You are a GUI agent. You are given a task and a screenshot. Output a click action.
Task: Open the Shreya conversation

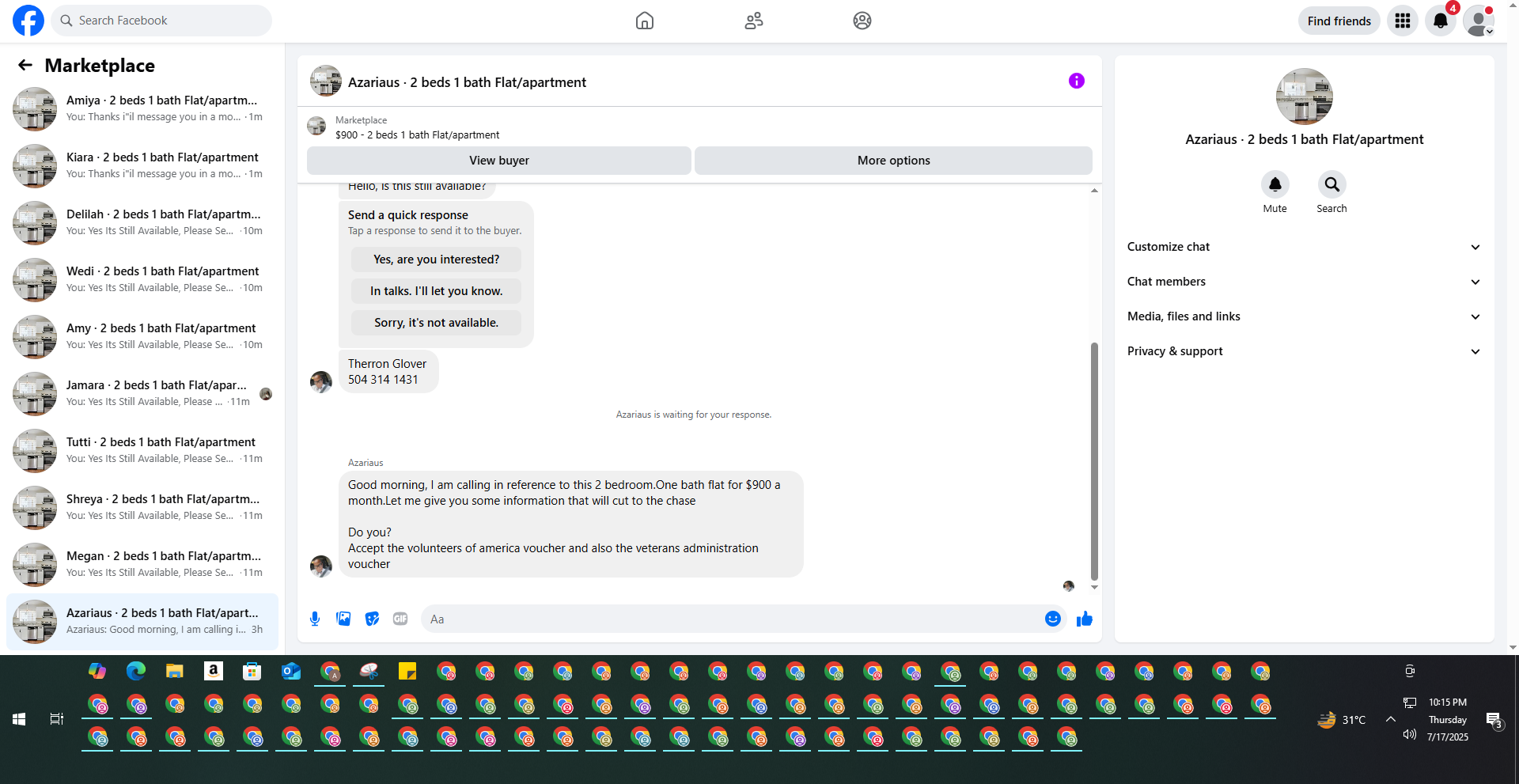pyautogui.click(x=142, y=508)
